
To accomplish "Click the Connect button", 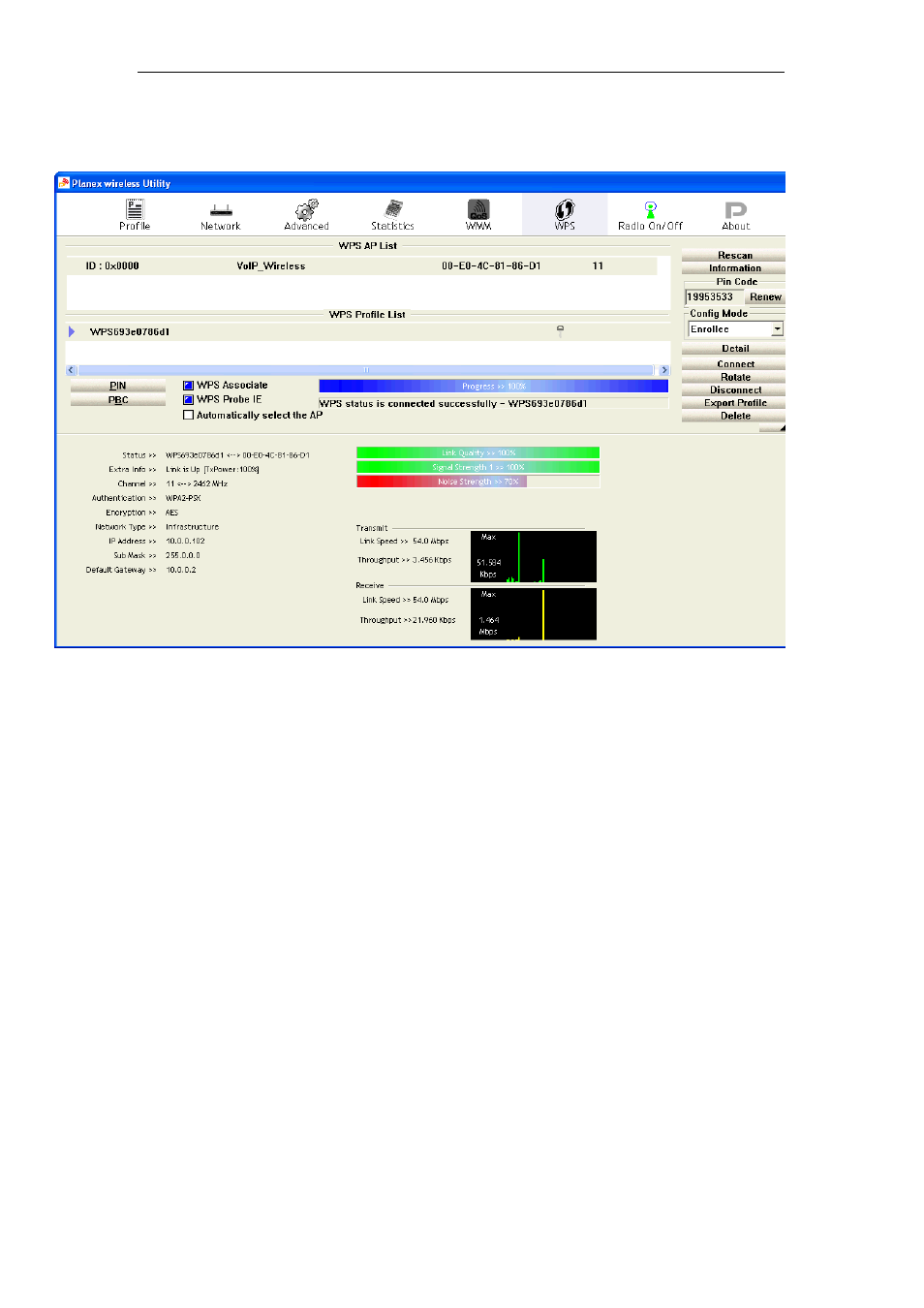I will click(x=735, y=364).
